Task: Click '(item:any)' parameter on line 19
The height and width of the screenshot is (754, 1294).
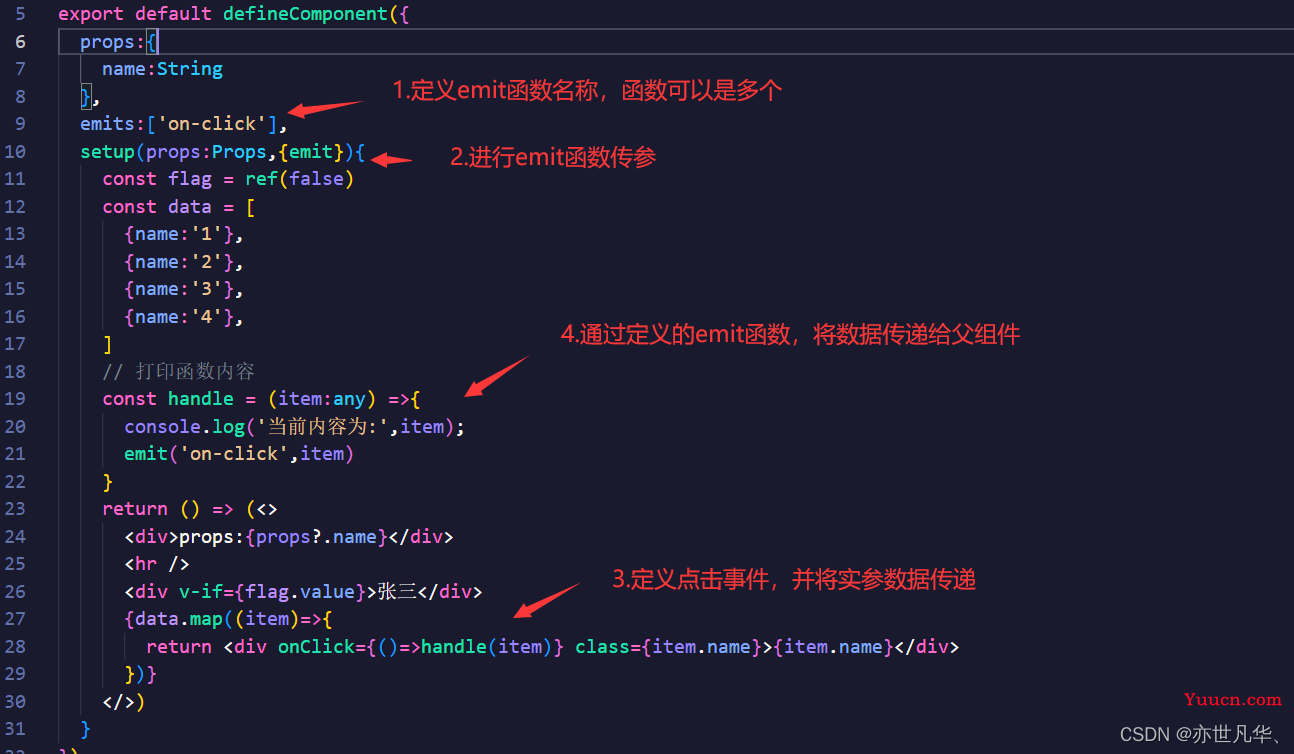Action: pos(322,399)
